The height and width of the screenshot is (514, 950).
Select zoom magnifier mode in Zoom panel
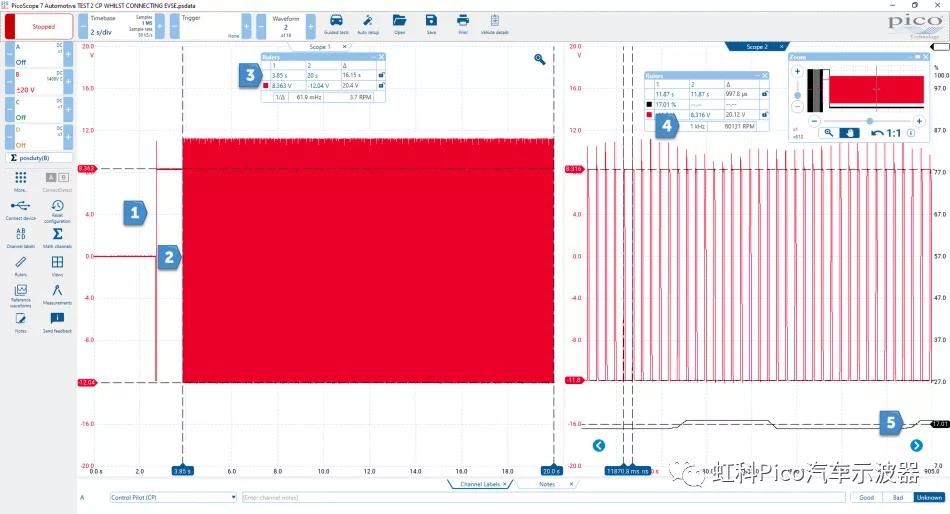coord(829,133)
